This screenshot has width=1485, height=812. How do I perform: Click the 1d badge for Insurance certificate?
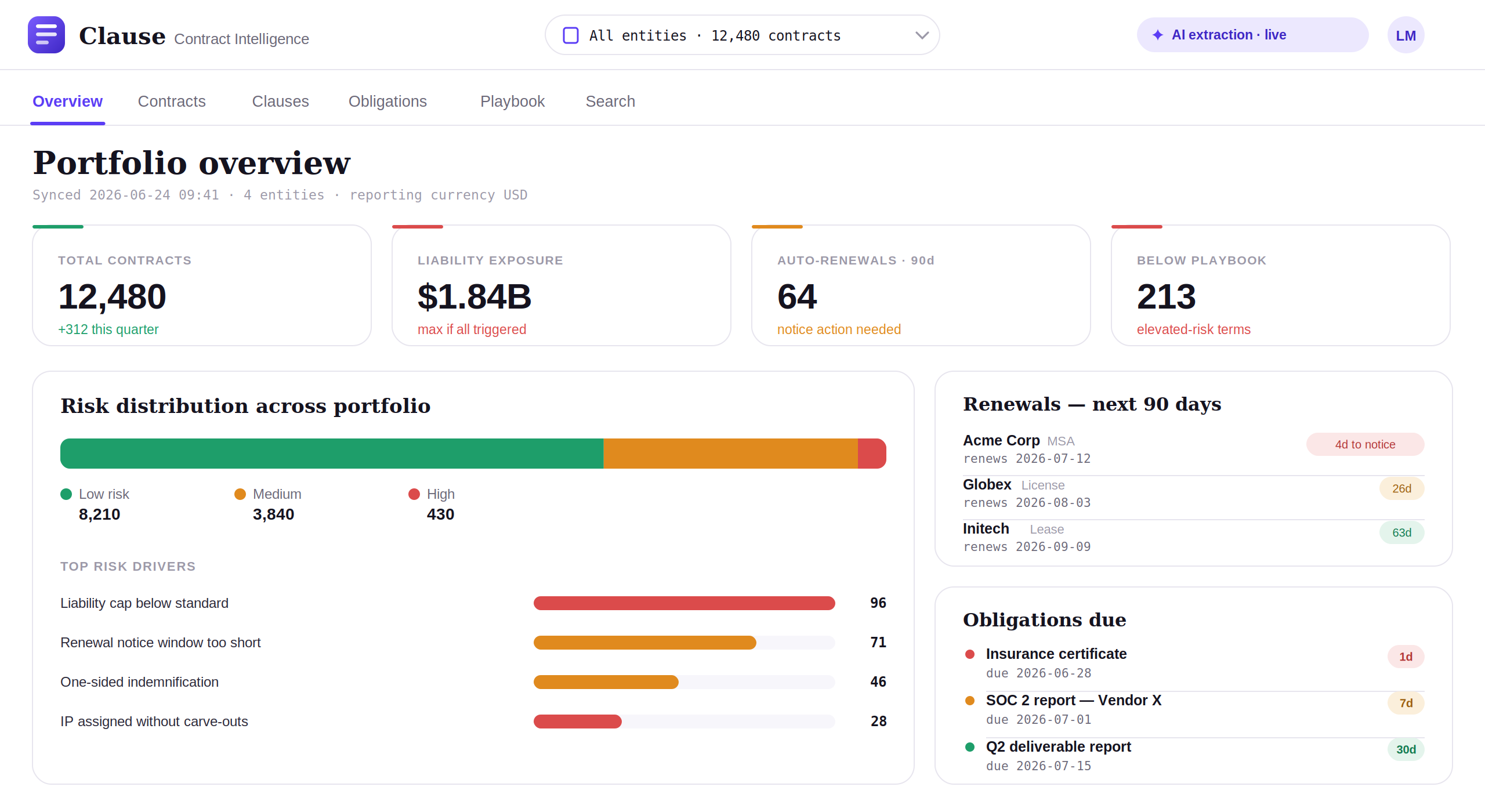click(x=1406, y=657)
